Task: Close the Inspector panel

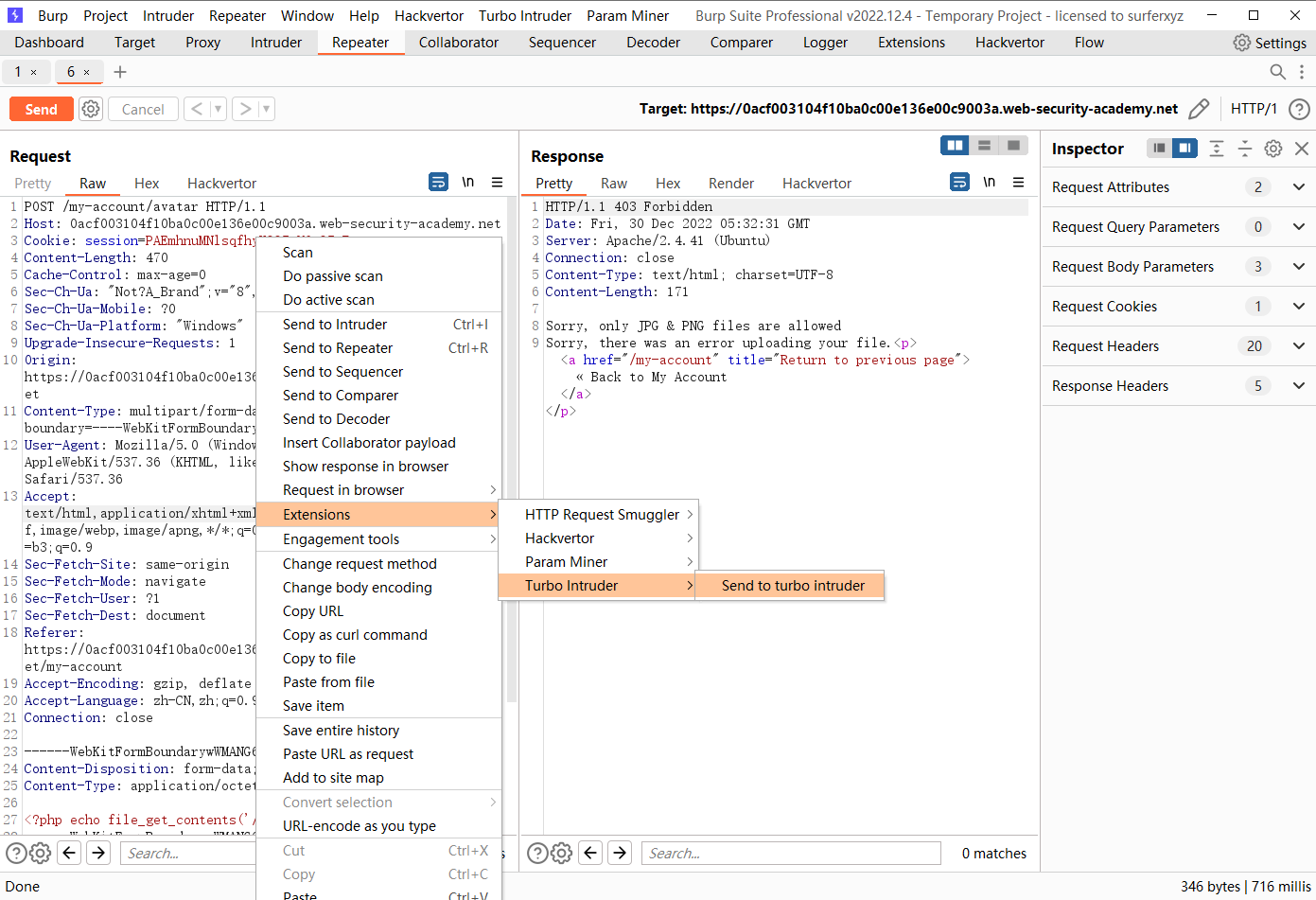Action: pyautogui.click(x=1302, y=148)
